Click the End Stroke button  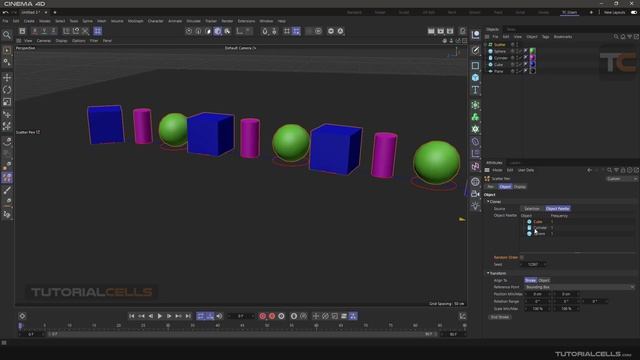[x=500, y=317]
